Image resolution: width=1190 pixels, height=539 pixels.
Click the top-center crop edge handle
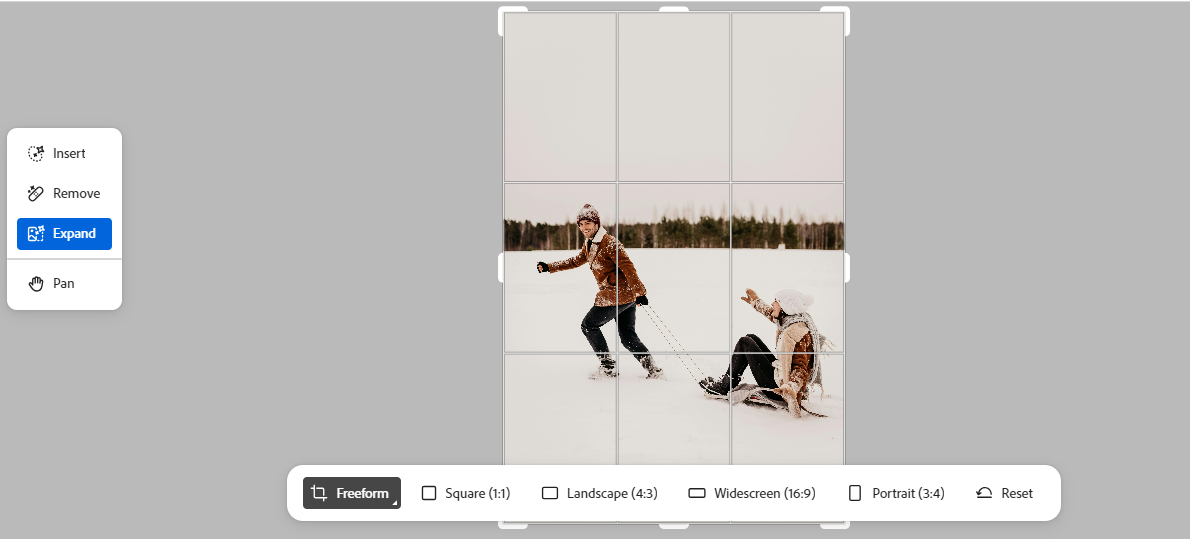674,9
